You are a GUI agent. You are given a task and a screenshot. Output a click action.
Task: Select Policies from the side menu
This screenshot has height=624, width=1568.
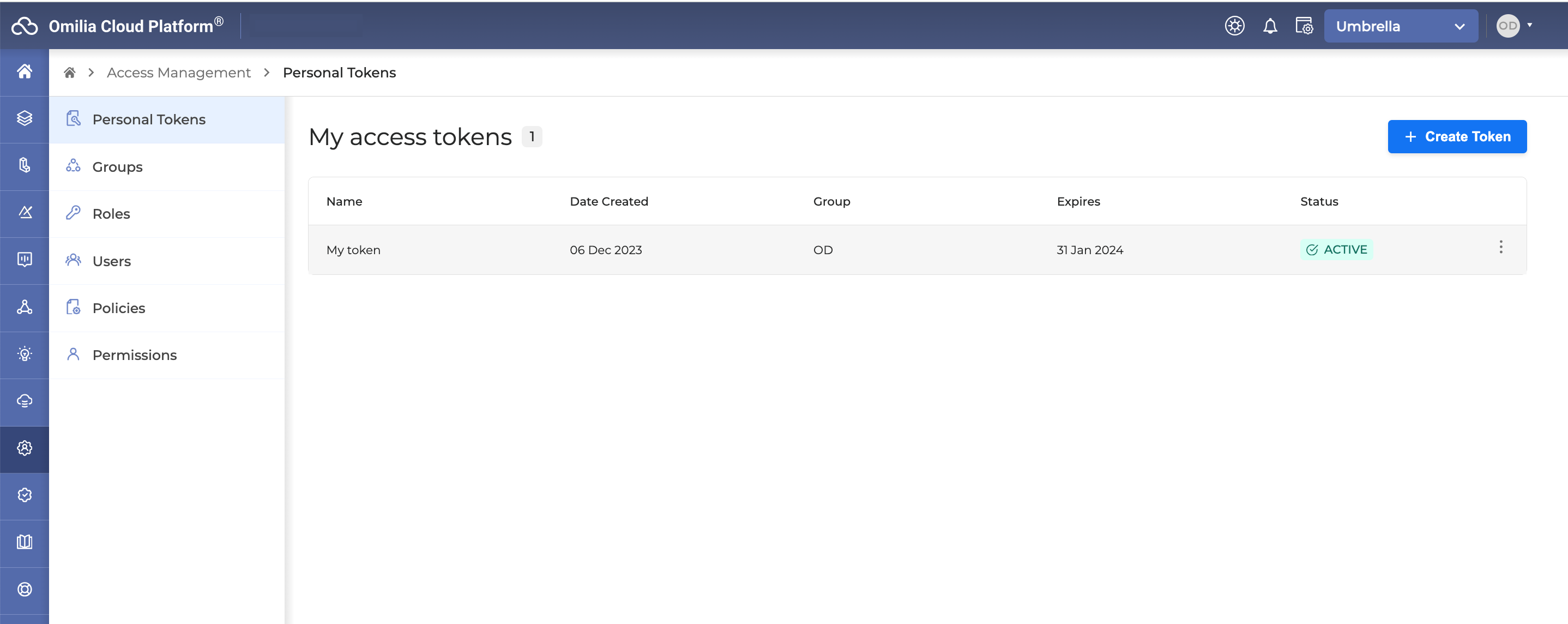(119, 308)
